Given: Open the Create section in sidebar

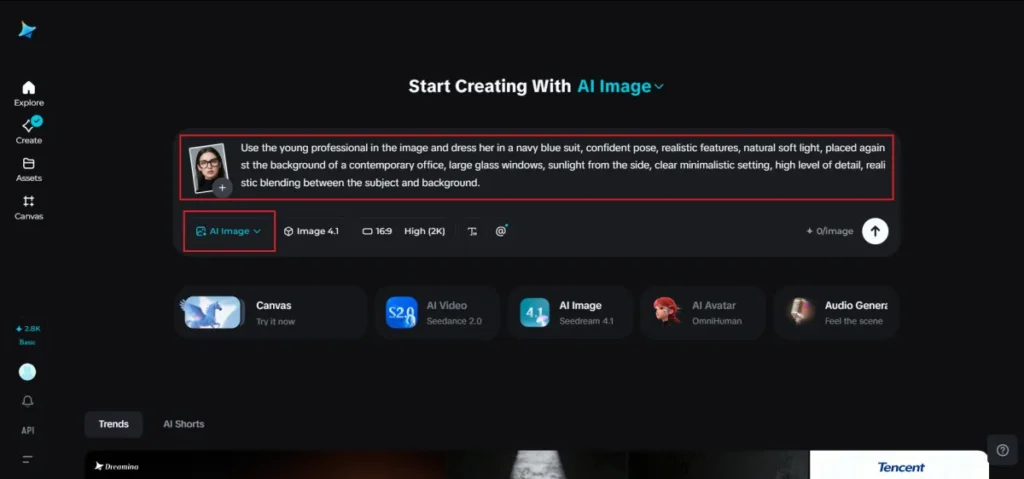Looking at the screenshot, I should click(28, 131).
